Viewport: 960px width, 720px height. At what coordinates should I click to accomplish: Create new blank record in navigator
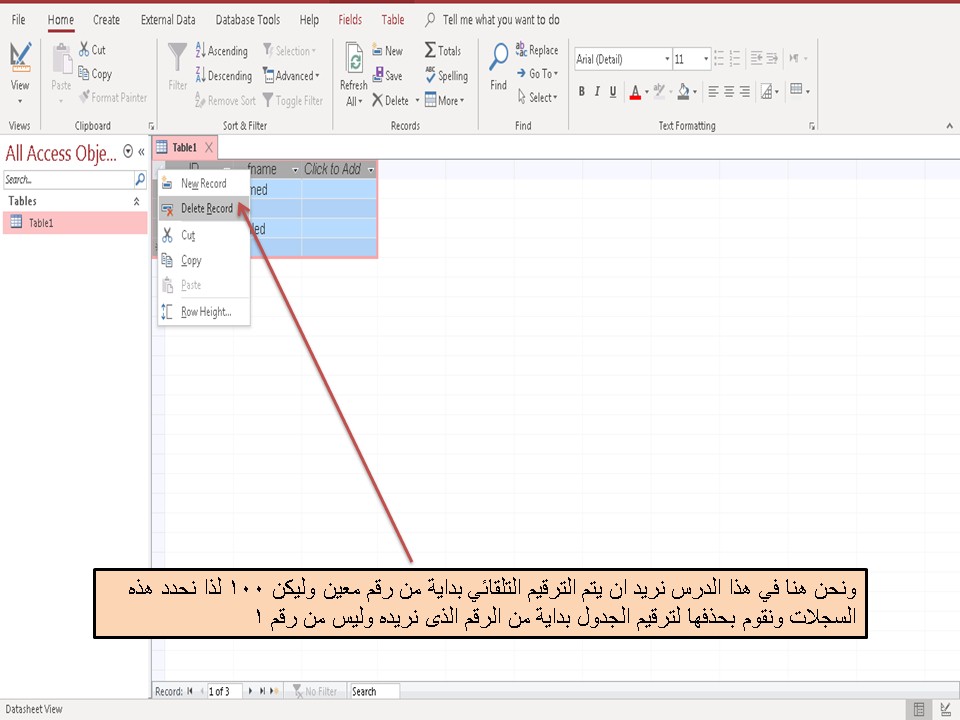(x=274, y=691)
